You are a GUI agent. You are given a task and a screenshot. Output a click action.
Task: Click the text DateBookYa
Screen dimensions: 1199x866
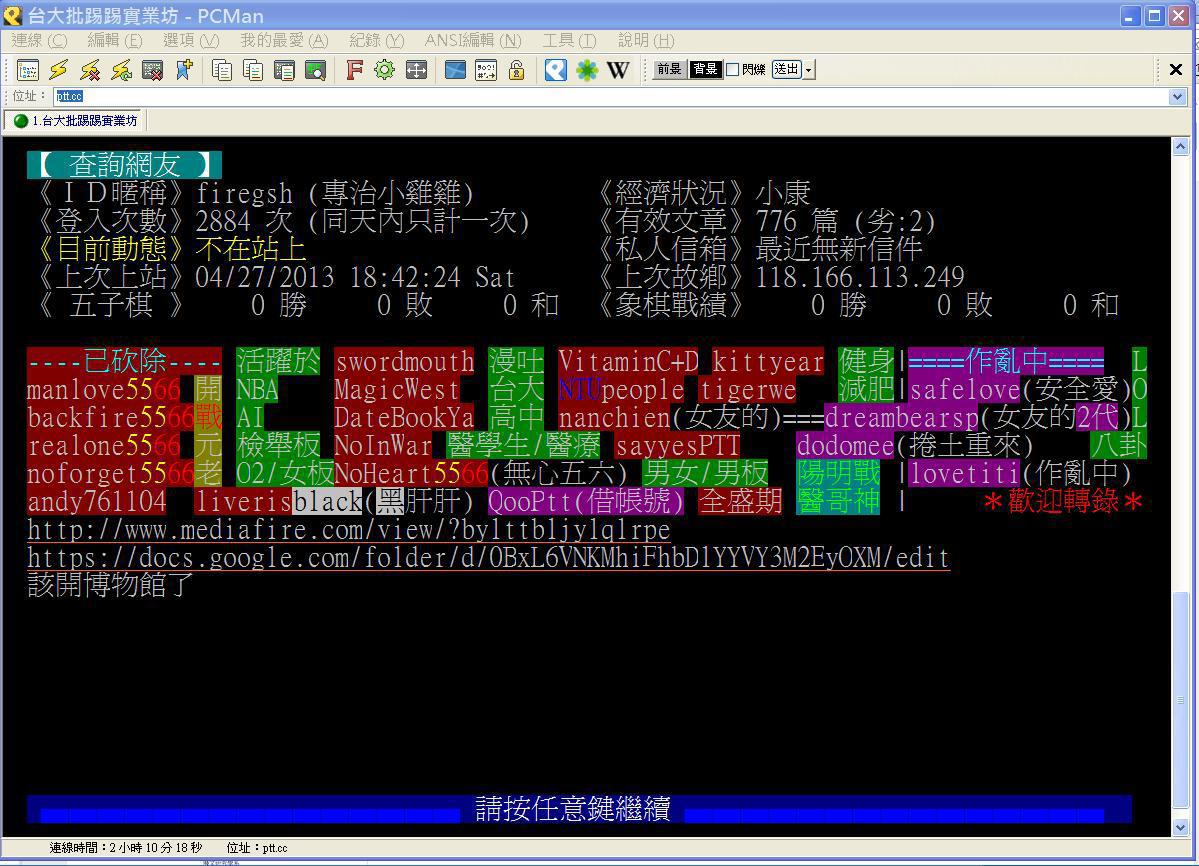click(405, 417)
